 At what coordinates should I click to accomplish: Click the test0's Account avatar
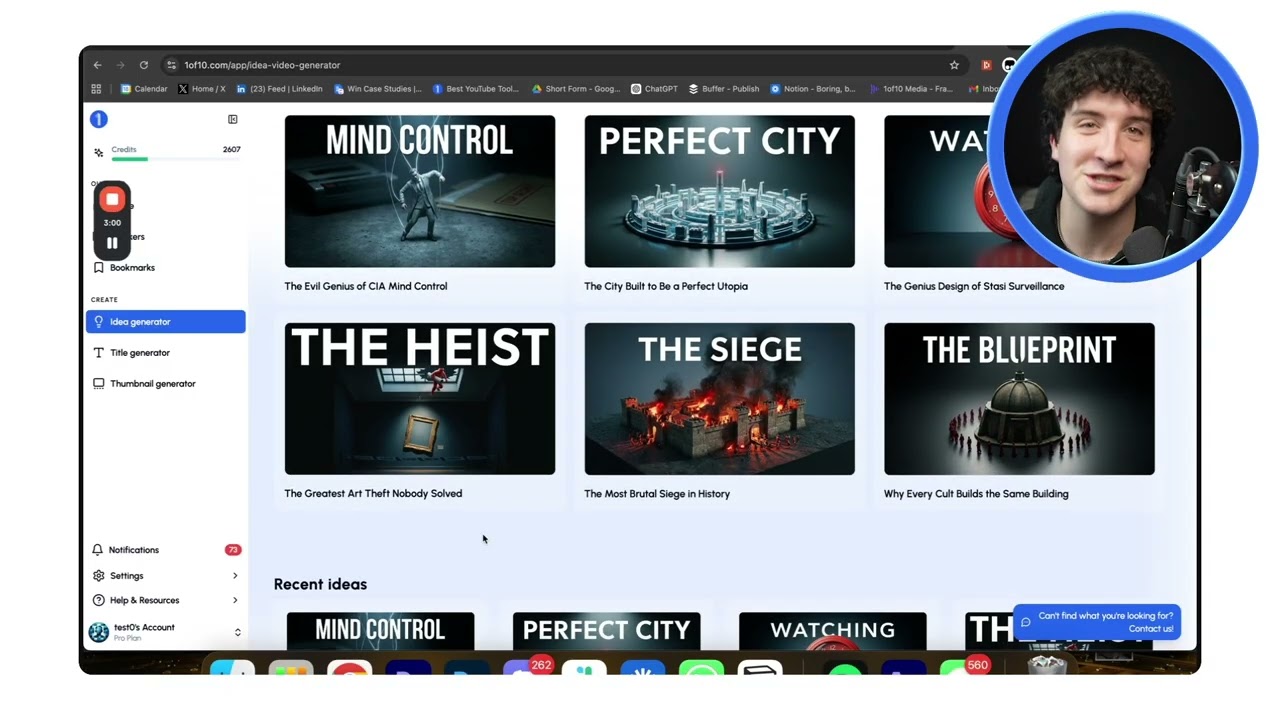(x=99, y=632)
